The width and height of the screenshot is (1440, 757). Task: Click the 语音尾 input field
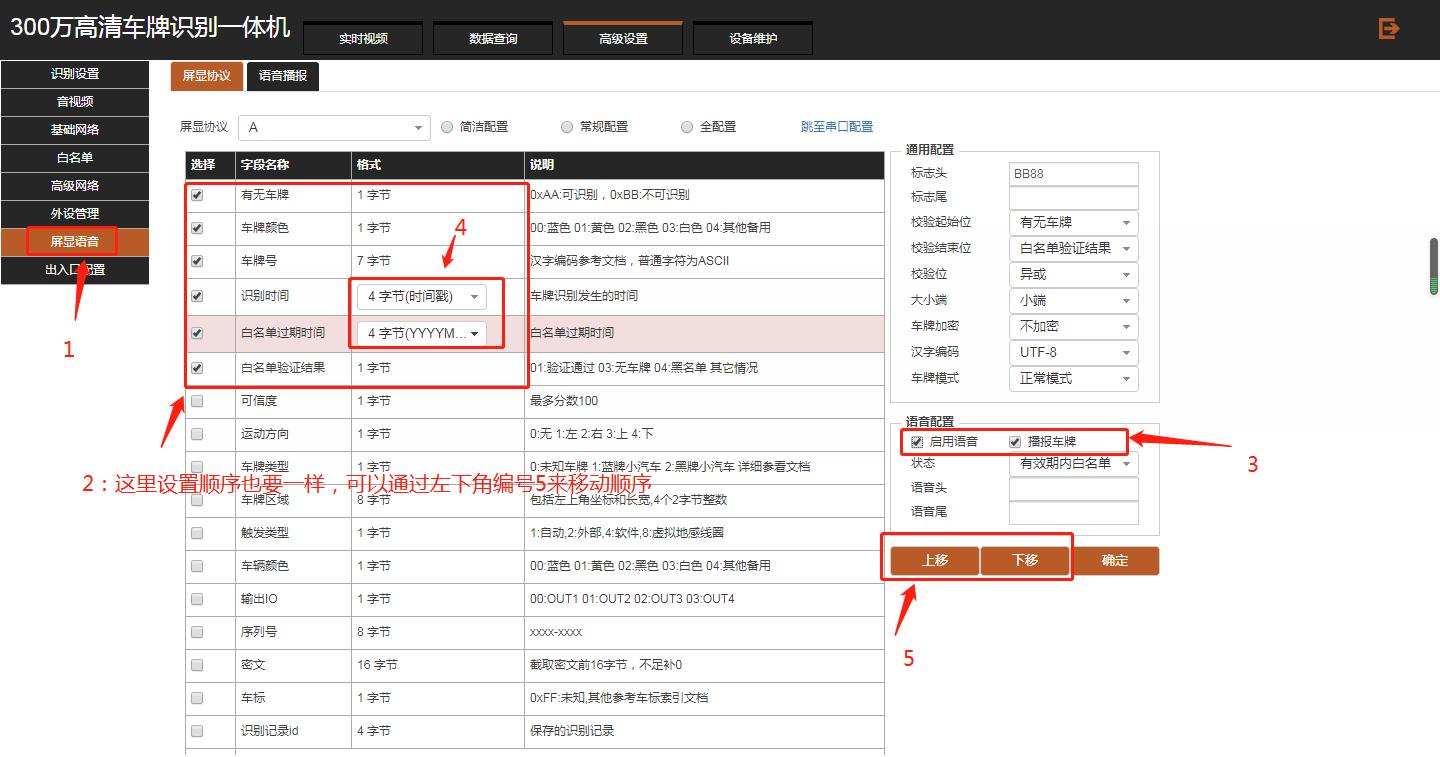click(x=1074, y=513)
